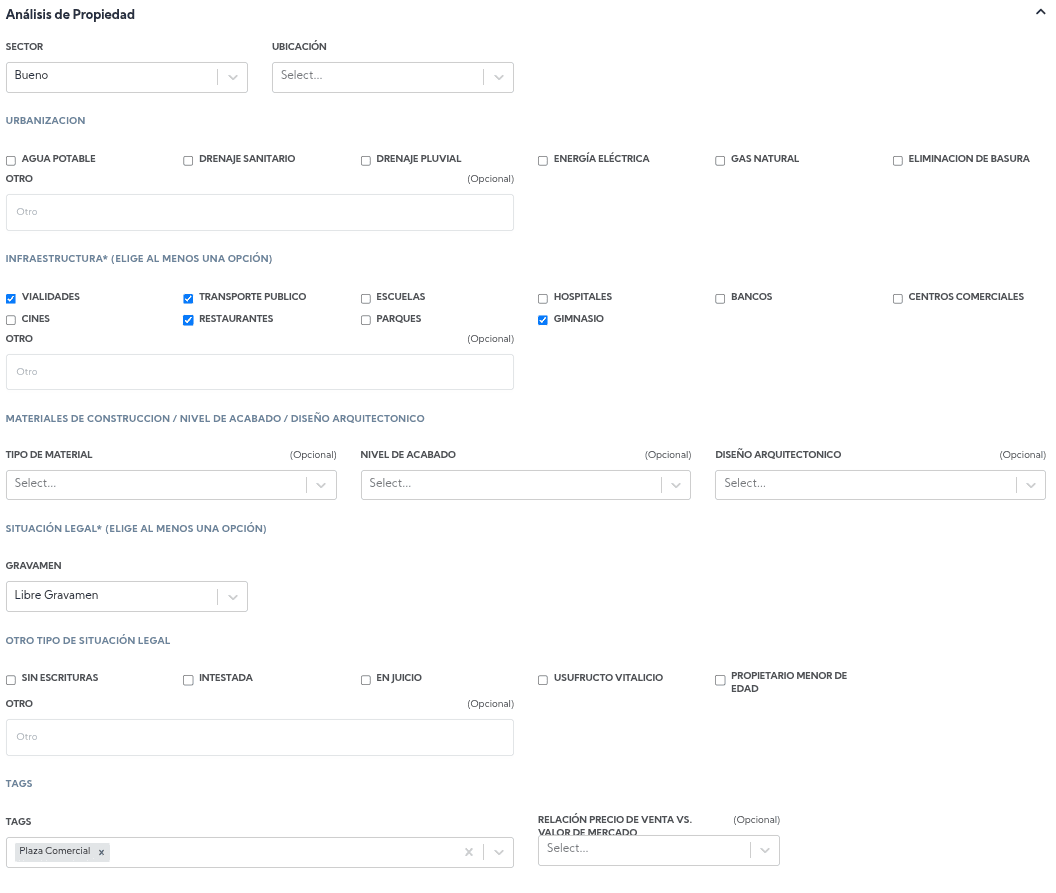
Task: Collapse the Análisis de Propiedad section
Action: (x=1040, y=14)
